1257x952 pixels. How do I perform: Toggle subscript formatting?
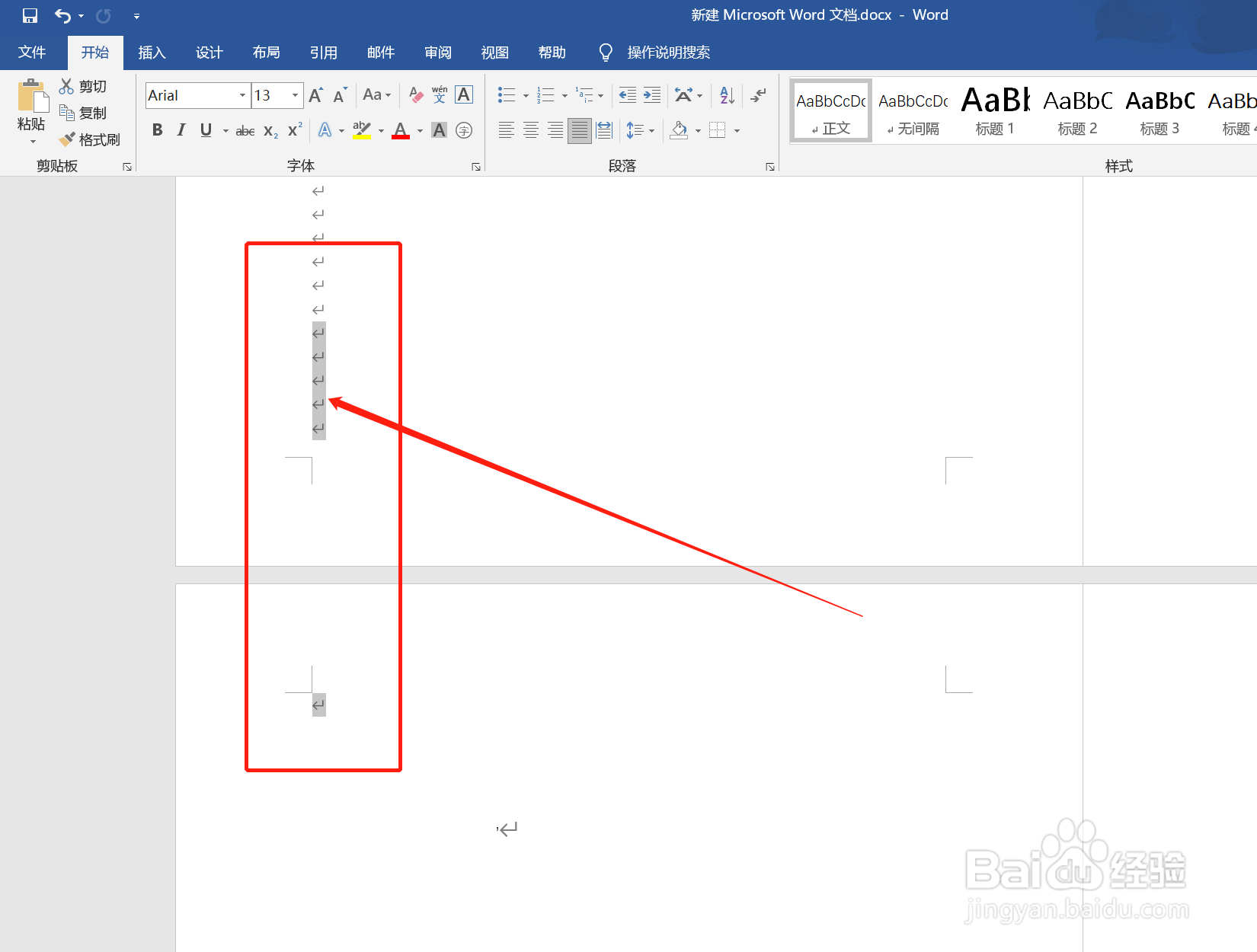coord(270,131)
